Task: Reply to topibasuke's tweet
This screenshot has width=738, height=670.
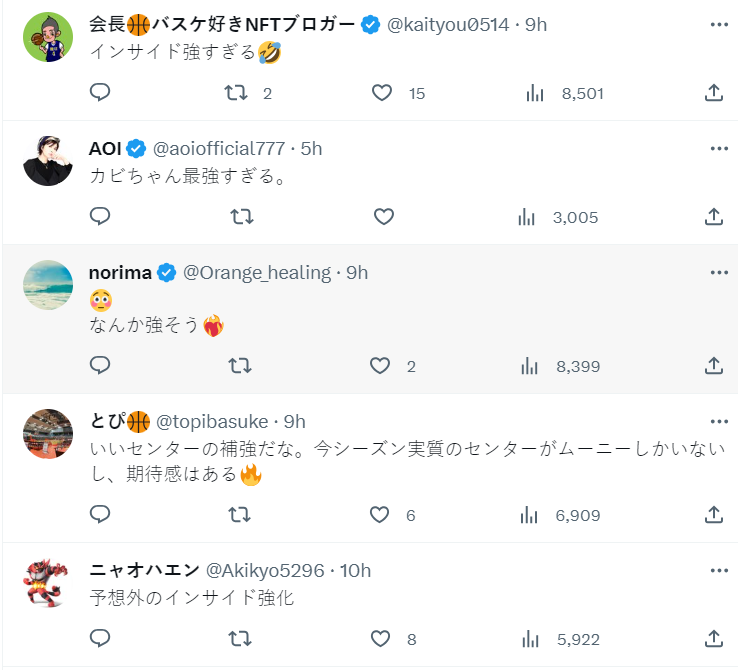Action: click(x=100, y=515)
